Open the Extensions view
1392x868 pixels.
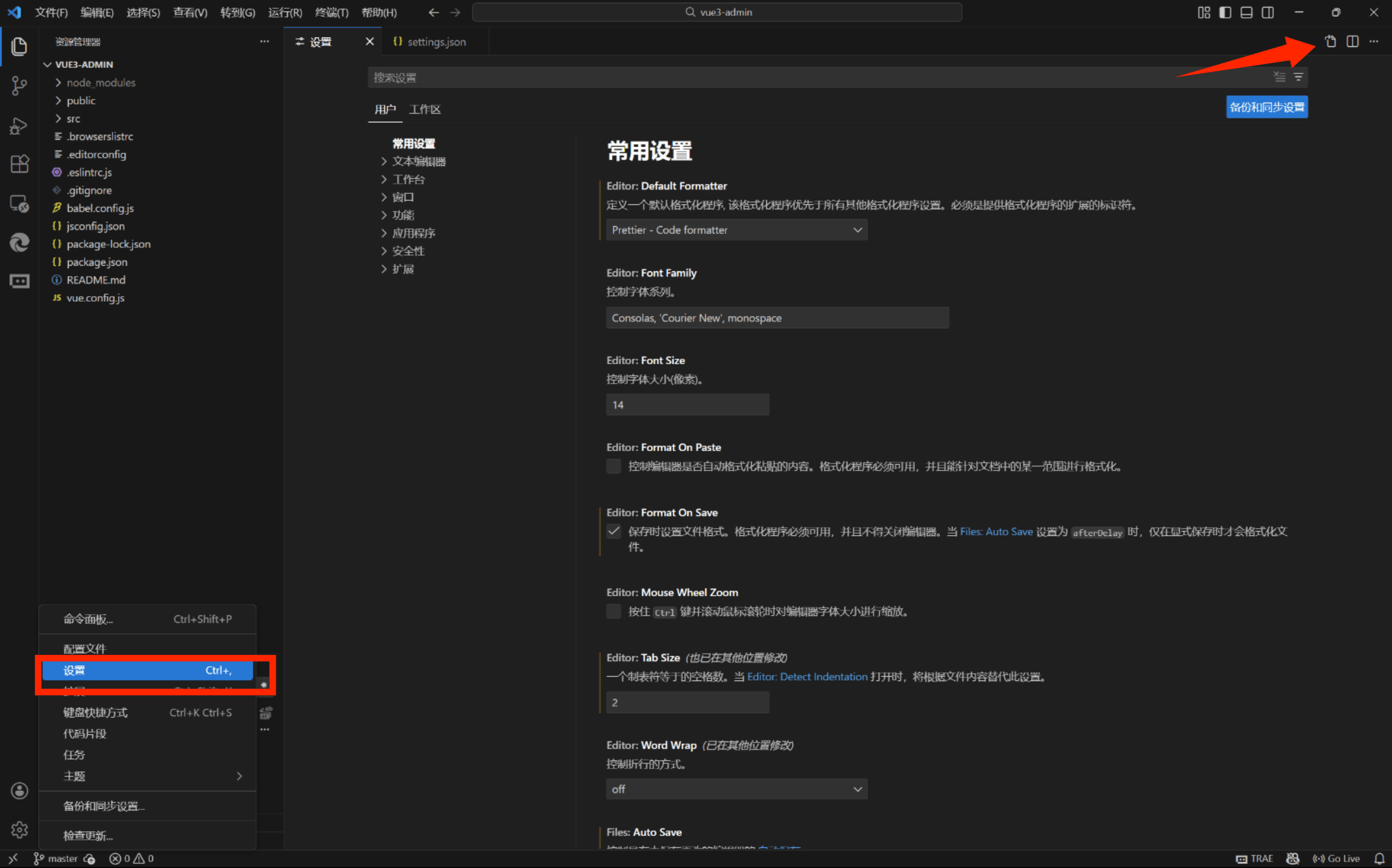20,164
